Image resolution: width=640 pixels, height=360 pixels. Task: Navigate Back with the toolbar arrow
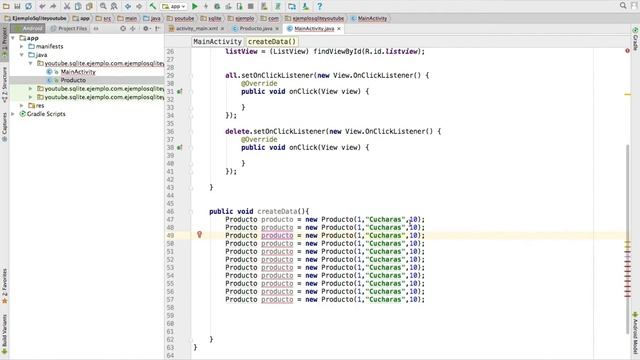pos(128,6)
